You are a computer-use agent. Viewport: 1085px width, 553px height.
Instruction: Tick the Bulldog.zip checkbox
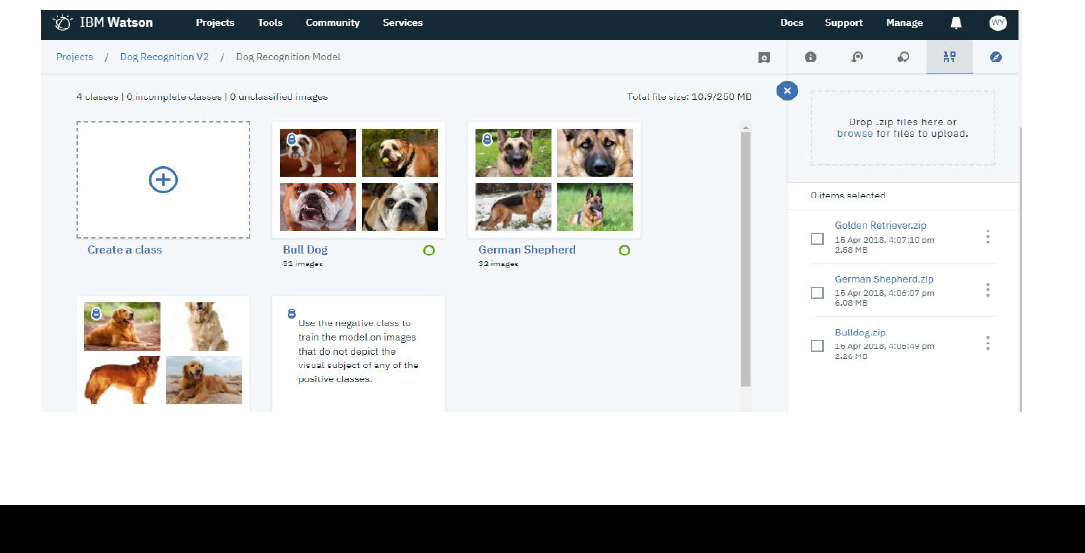pos(817,346)
